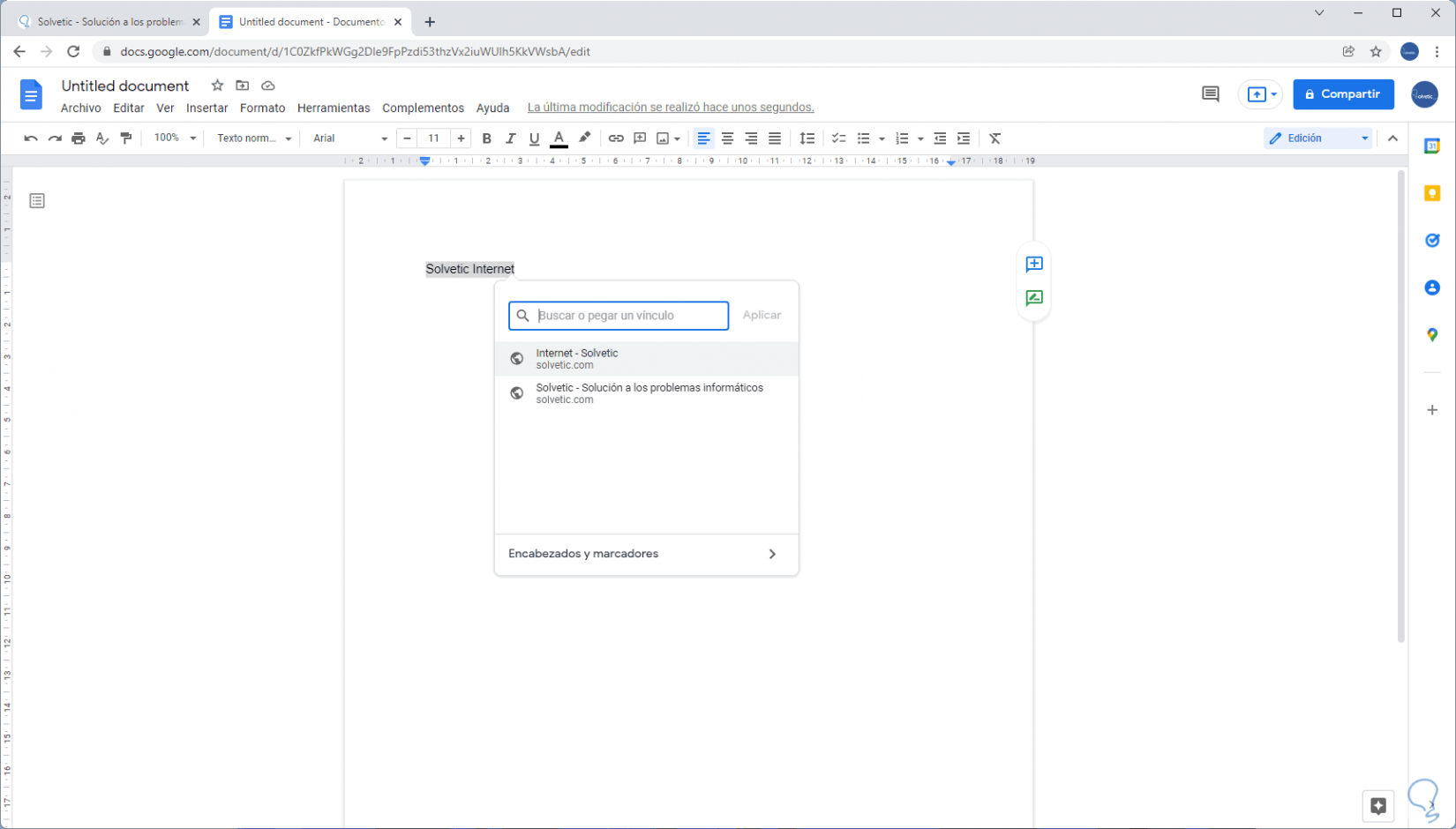Check the cloud save status icon
Screen dimensions: 1456x829
point(268,86)
